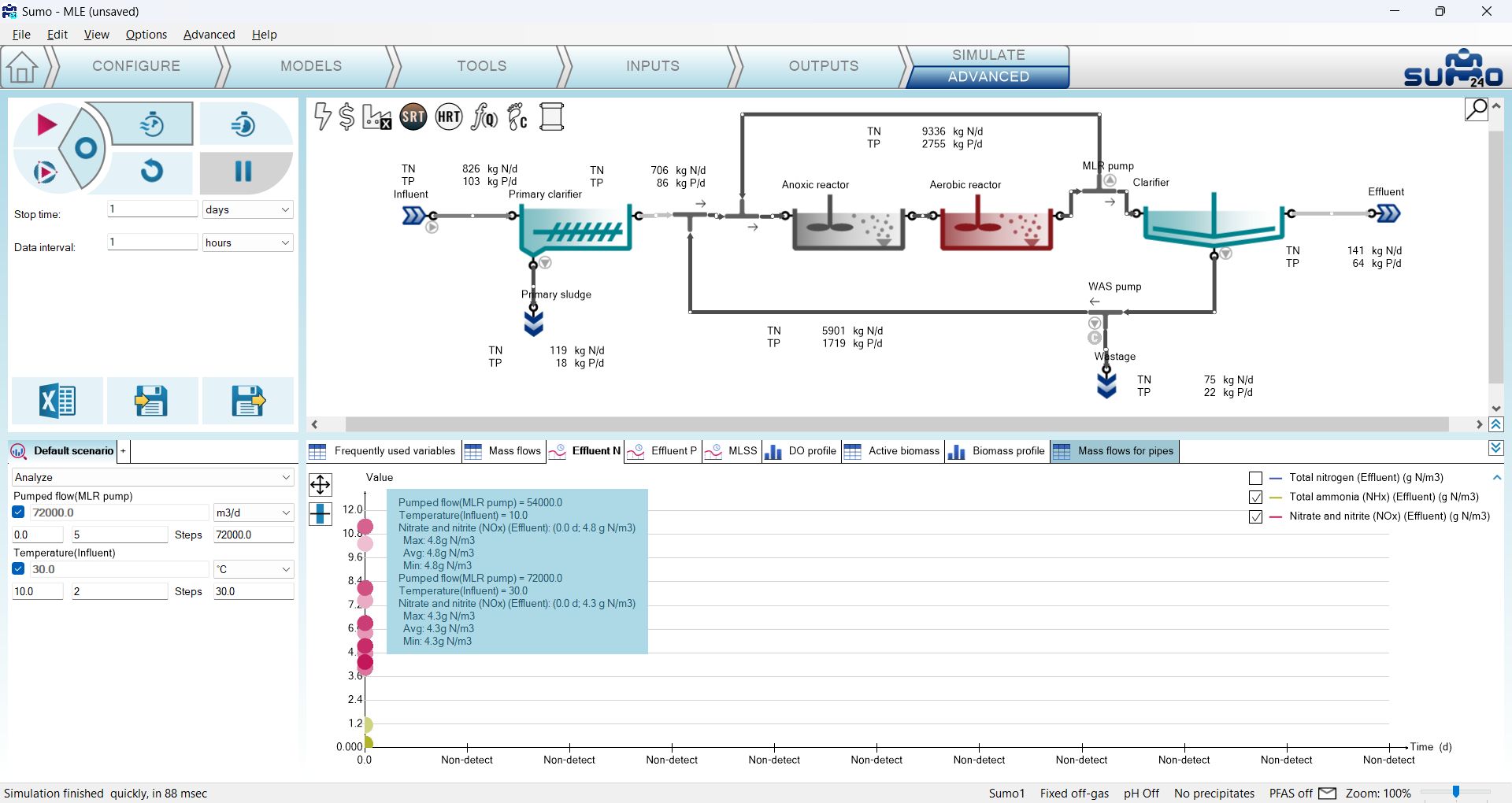
Task: Collapse the chart legend with the arrow
Action: [1497, 478]
